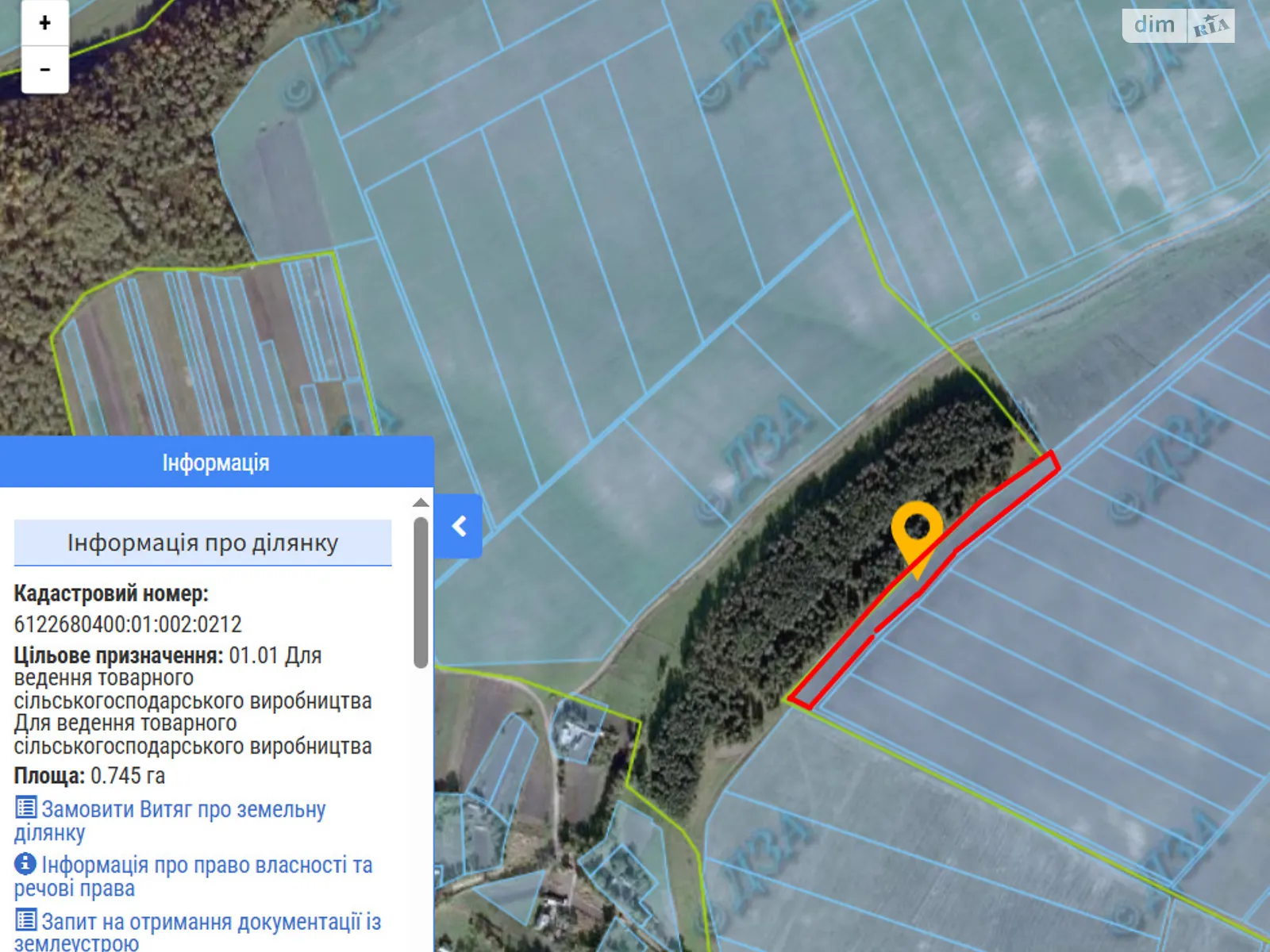Click the Цільове призначення label text
The width and height of the screenshot is (1270, 952).
[118, 656]
